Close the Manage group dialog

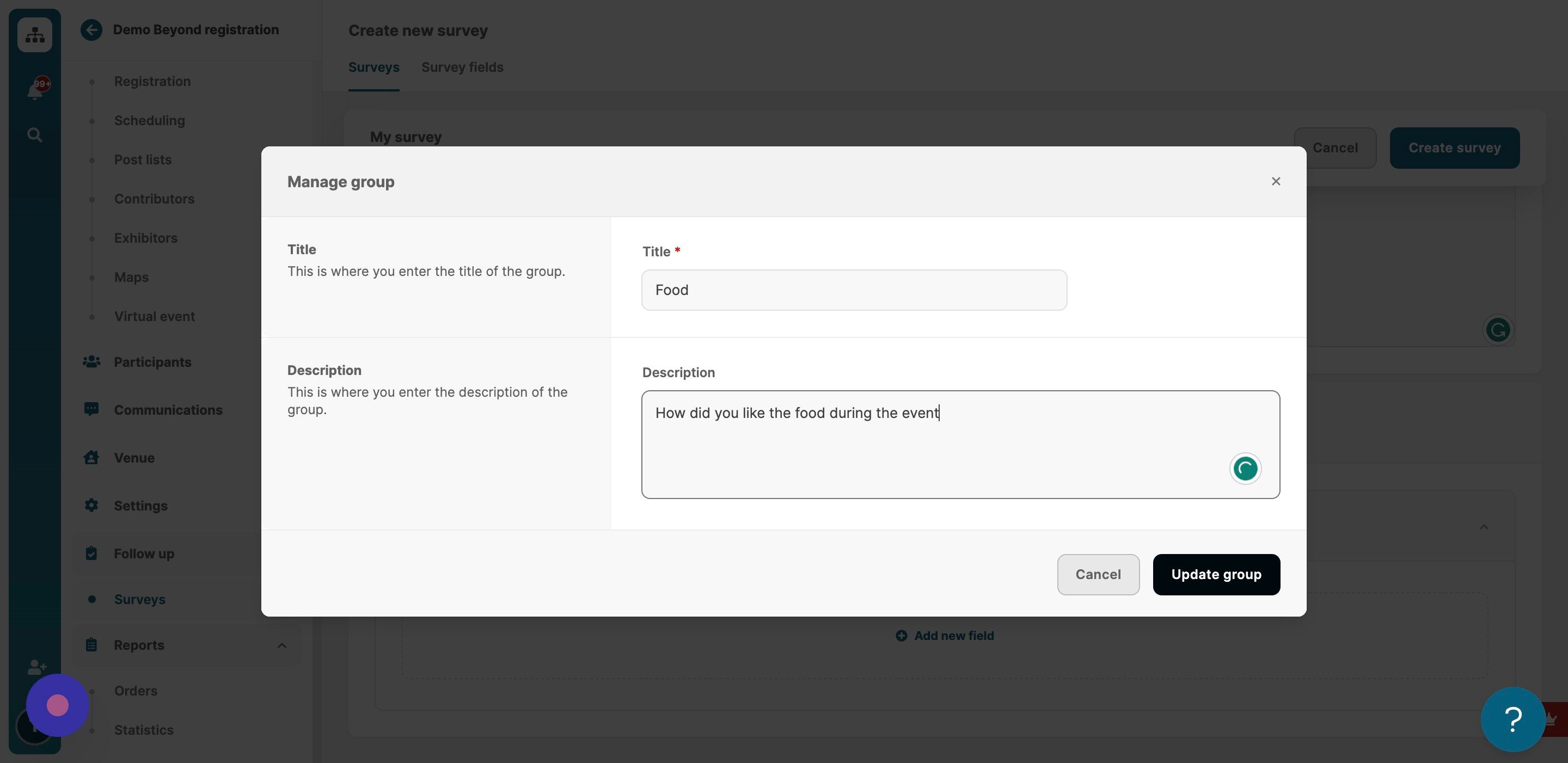coord(1276,181)
